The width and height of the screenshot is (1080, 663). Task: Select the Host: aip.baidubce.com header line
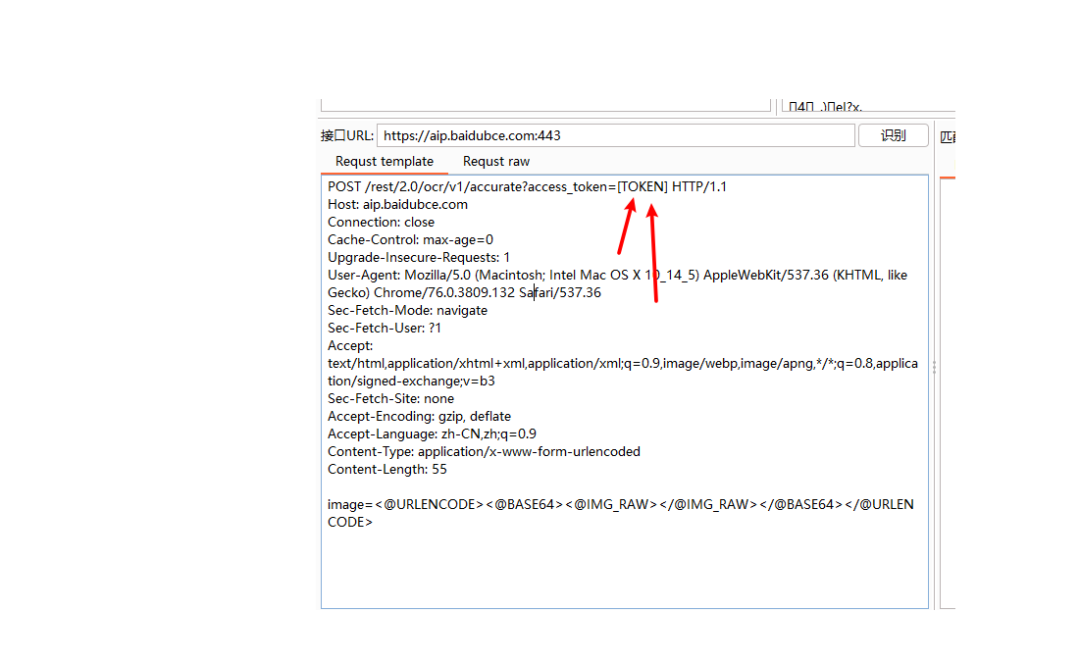coord(400,204)
